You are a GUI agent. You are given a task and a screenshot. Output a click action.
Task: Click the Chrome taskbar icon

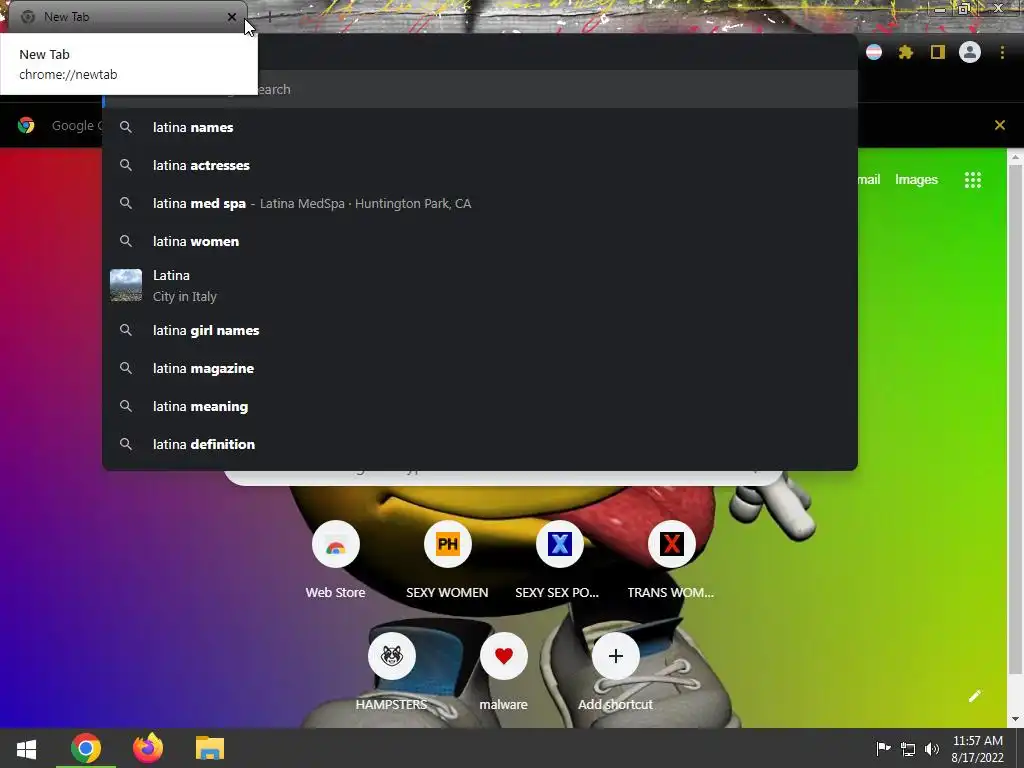click(x=86, y=748)
